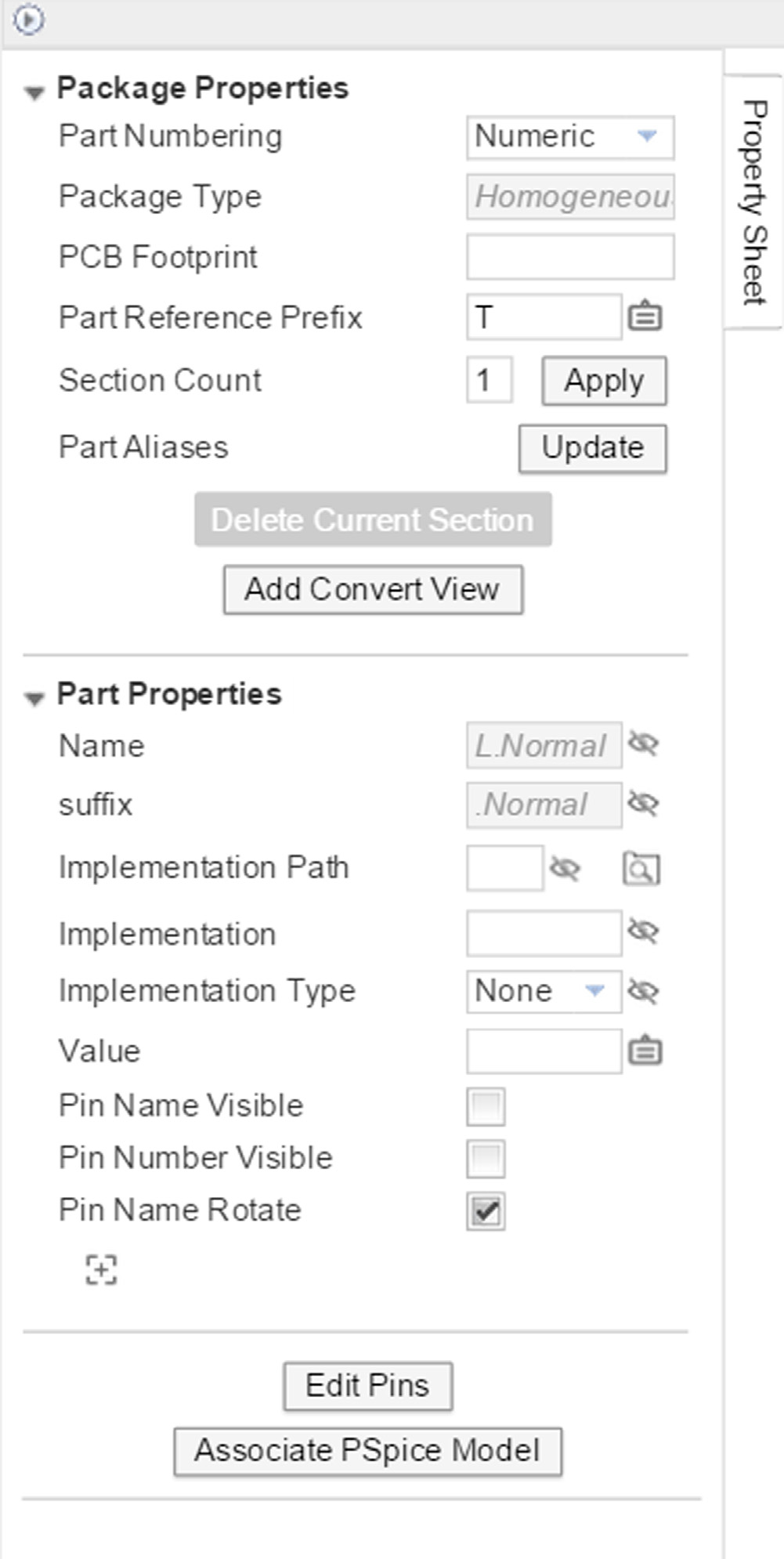This screenshot has height=1559, width=784.
Task: Collapse the Part Properties section
Action: (x=34, y=698)
